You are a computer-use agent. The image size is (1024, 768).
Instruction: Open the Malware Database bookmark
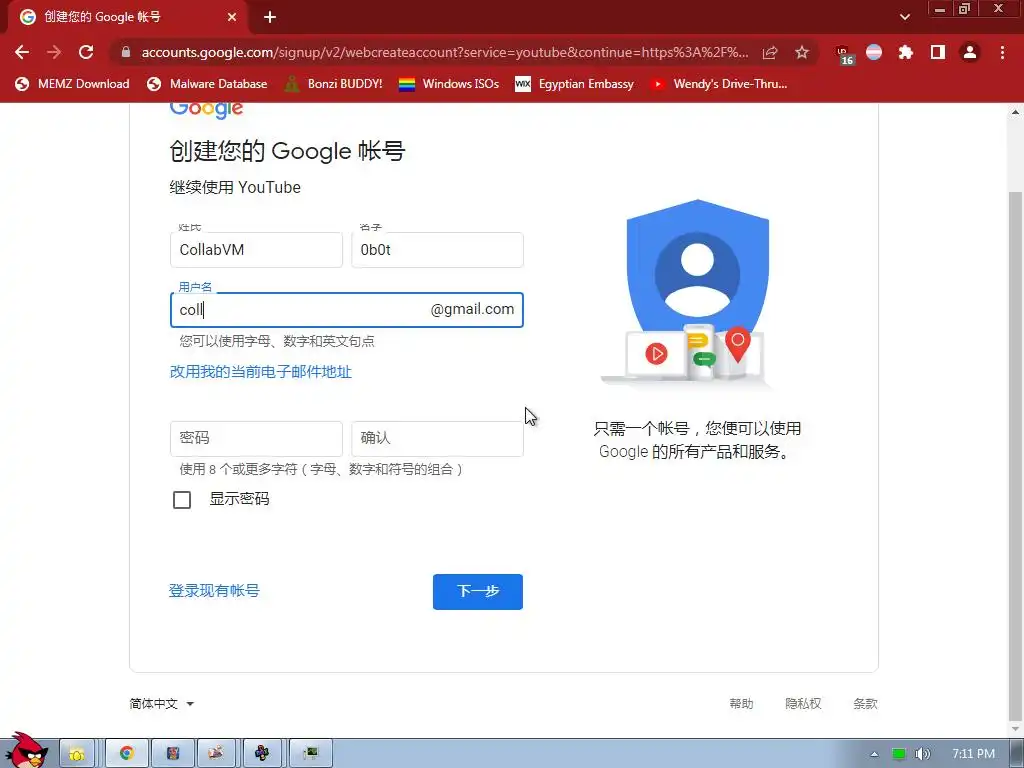(208, 84)
